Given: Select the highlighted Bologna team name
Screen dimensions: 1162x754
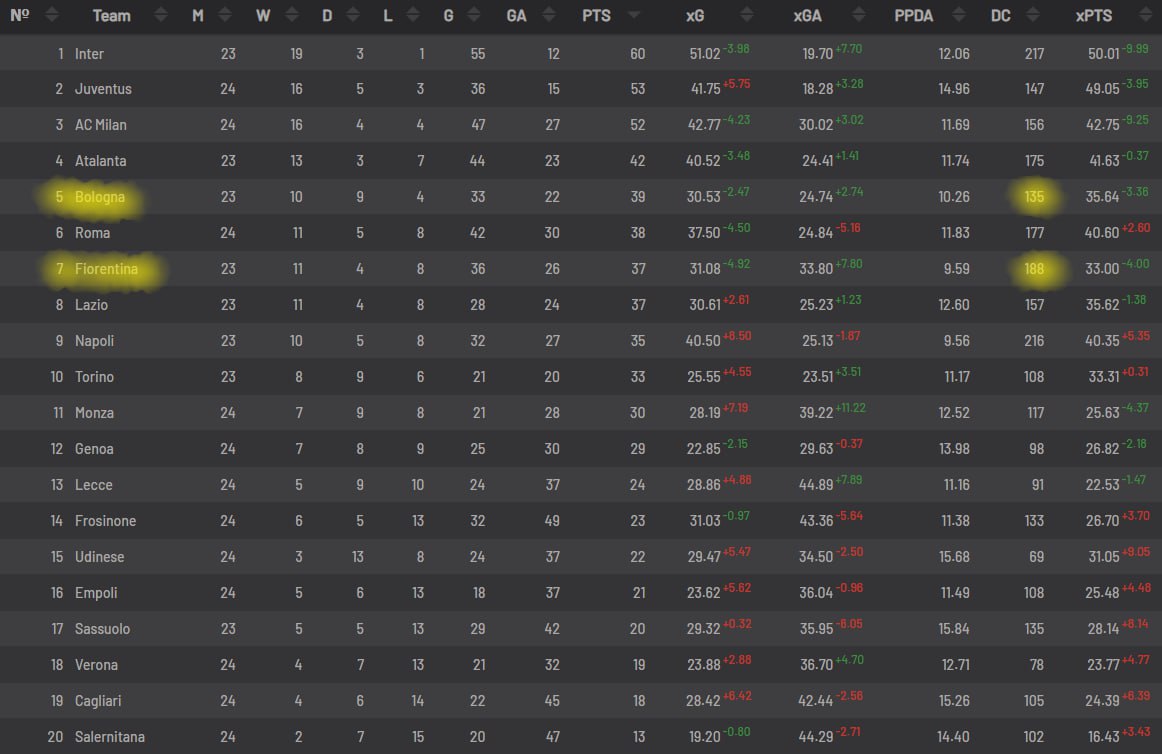Looking at the screenshot, I should (x=100, y=197).
